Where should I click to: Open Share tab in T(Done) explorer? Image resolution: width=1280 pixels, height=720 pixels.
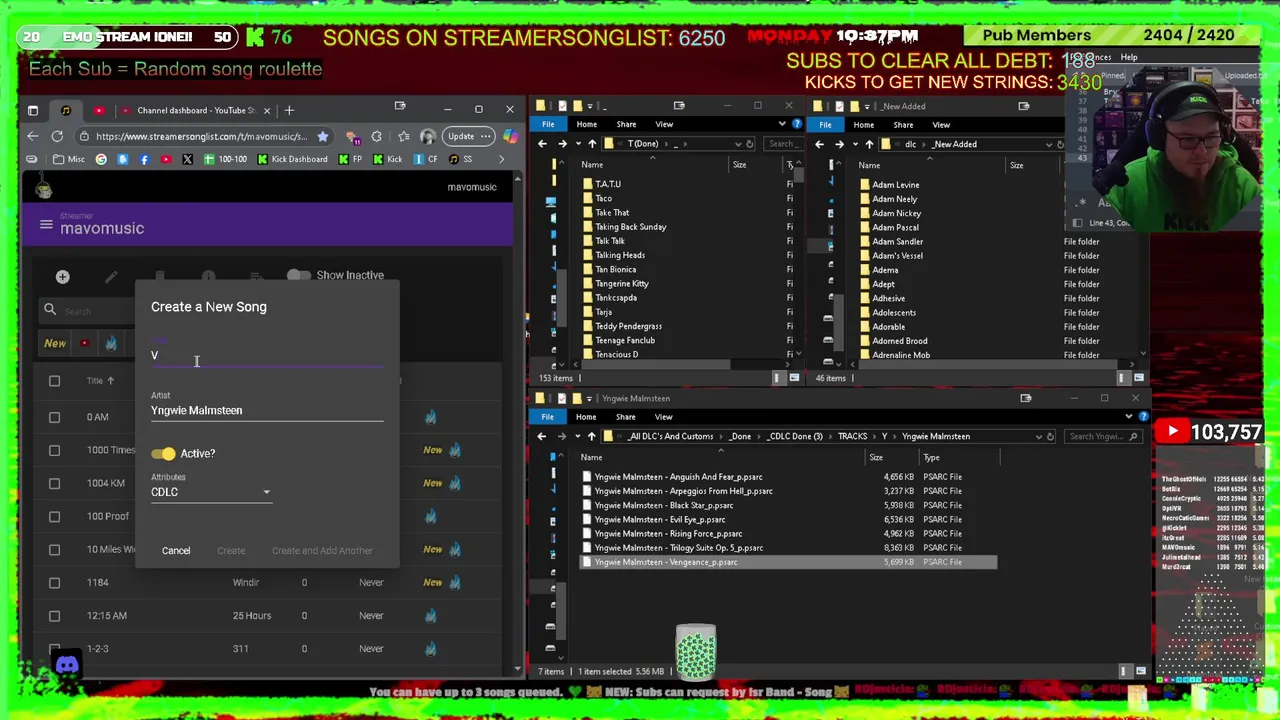click(x=626, y=124)
